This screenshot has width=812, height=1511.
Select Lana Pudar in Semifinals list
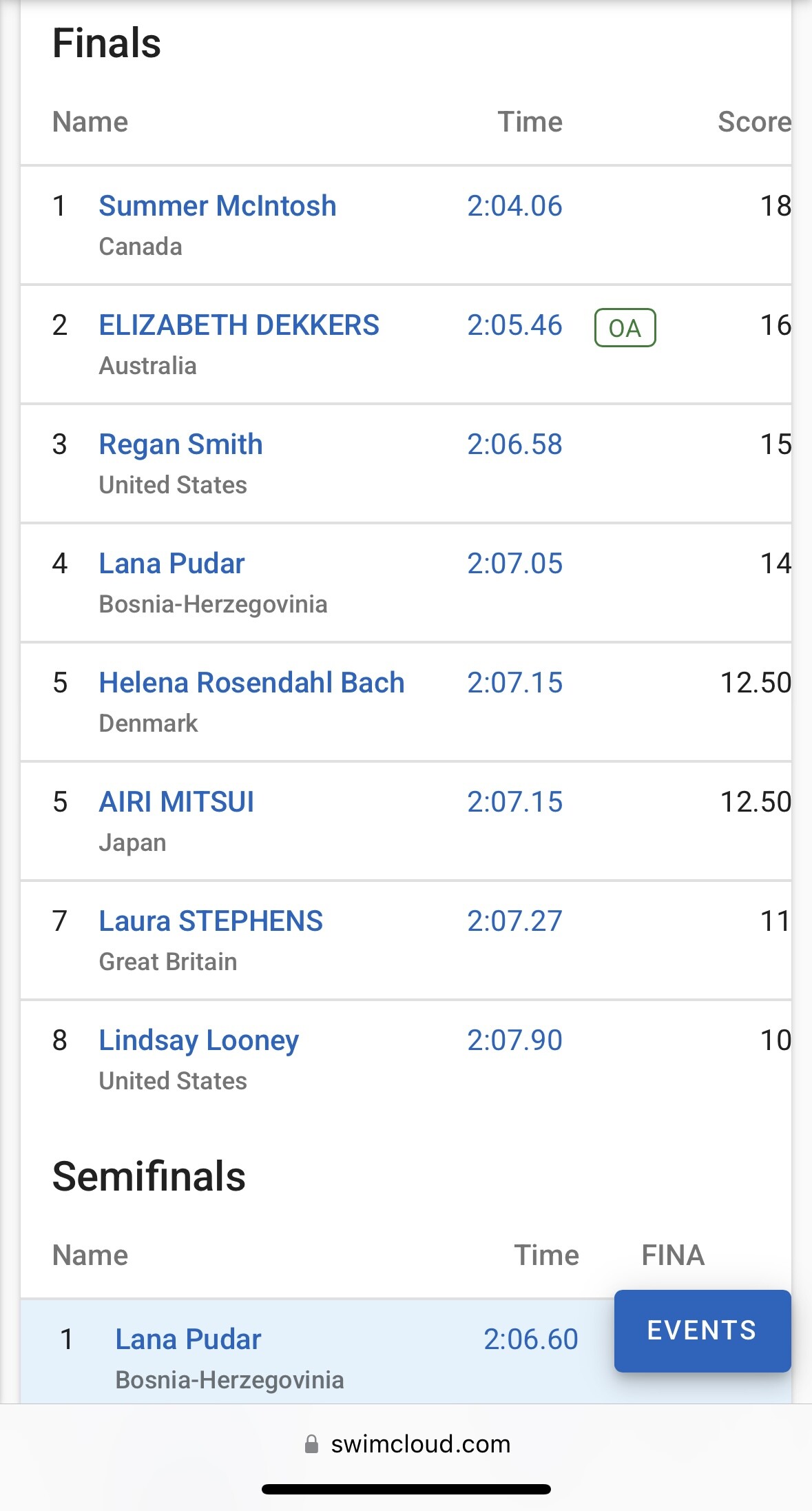click(188, 1339)
